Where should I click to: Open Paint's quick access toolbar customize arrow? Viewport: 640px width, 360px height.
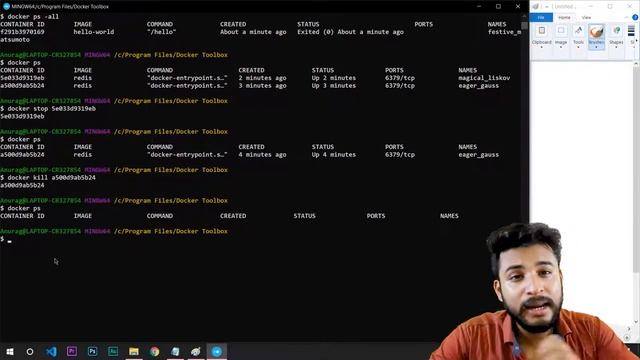tap(547, 7)
